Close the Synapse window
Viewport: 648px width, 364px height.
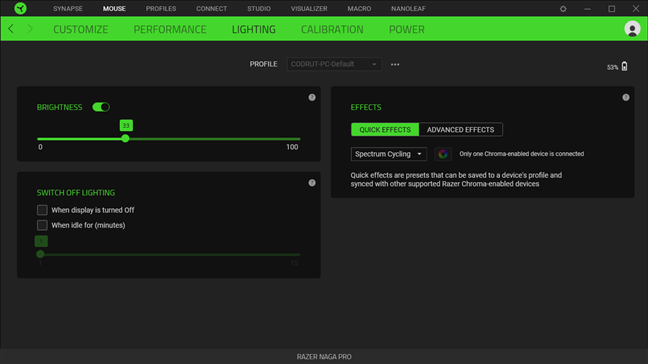tap(636, 9)
